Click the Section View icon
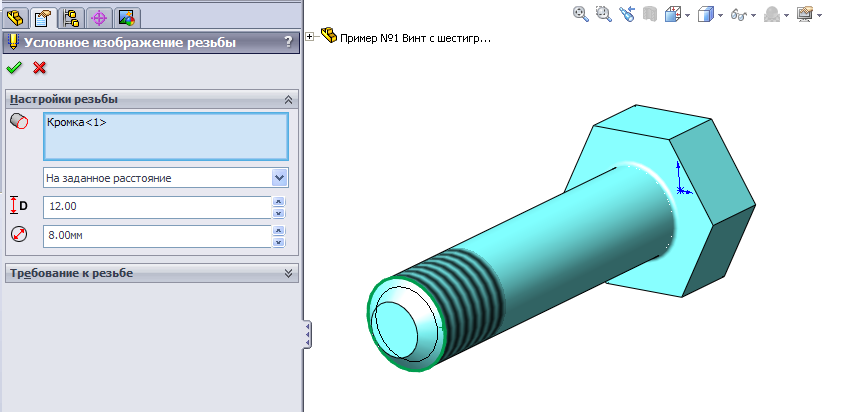The image size is (857, 412). click(649, 14)
